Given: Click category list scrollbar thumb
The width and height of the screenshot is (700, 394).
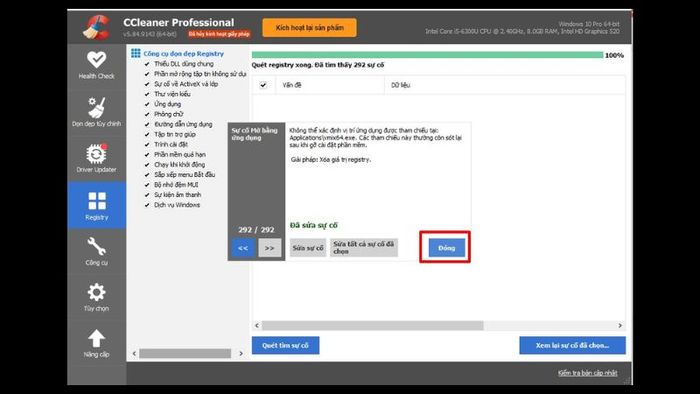Looking at the screenshot, I should tap(185, 353).
